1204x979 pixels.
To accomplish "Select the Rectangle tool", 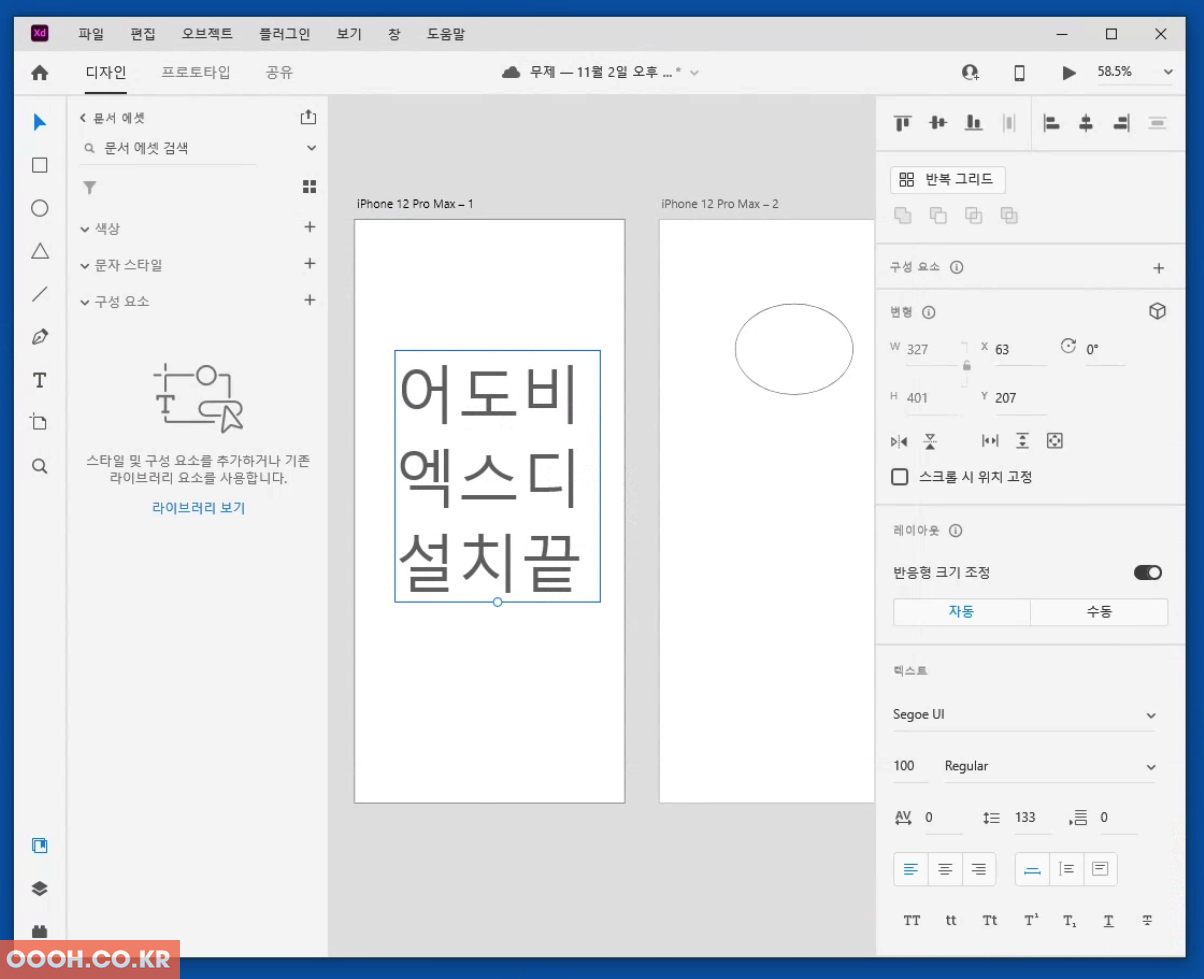I will (x=40, y=165).
